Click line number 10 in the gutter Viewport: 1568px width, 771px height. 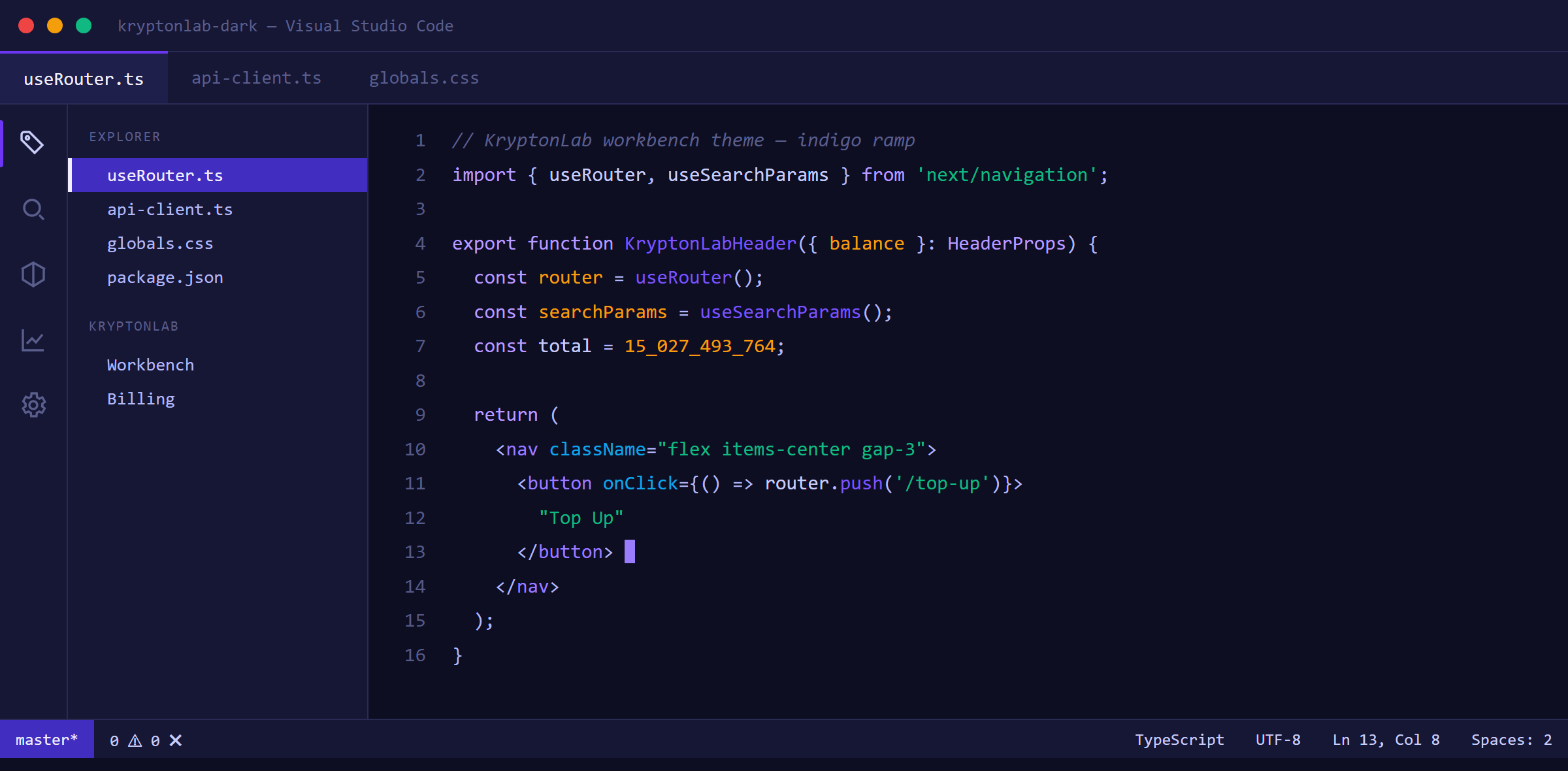coord(415,449)
